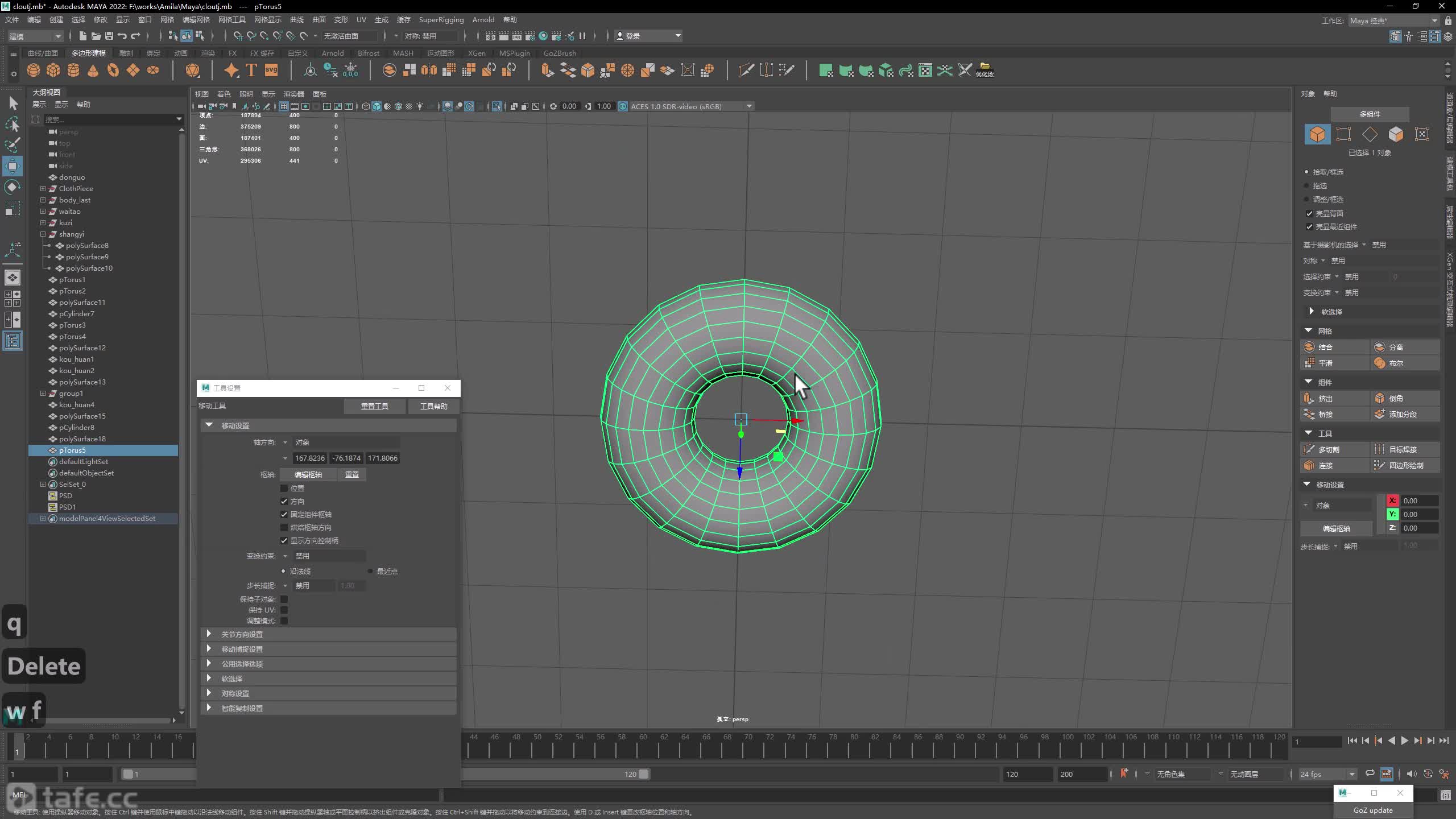1456x819 pixels.
Task: Select the arrow Select tool in toolbox
Action: click(x=13, y=103)
